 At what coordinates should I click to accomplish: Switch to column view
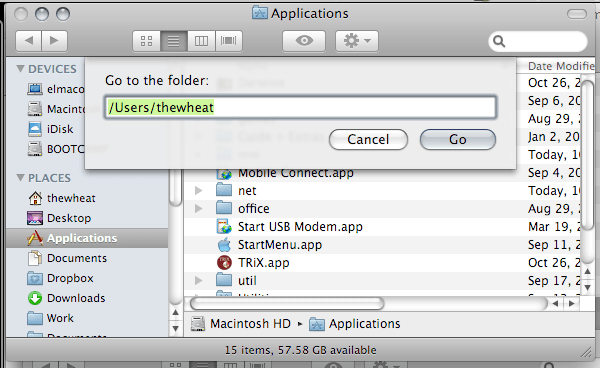pyautogui.click(x=201, y=41)
